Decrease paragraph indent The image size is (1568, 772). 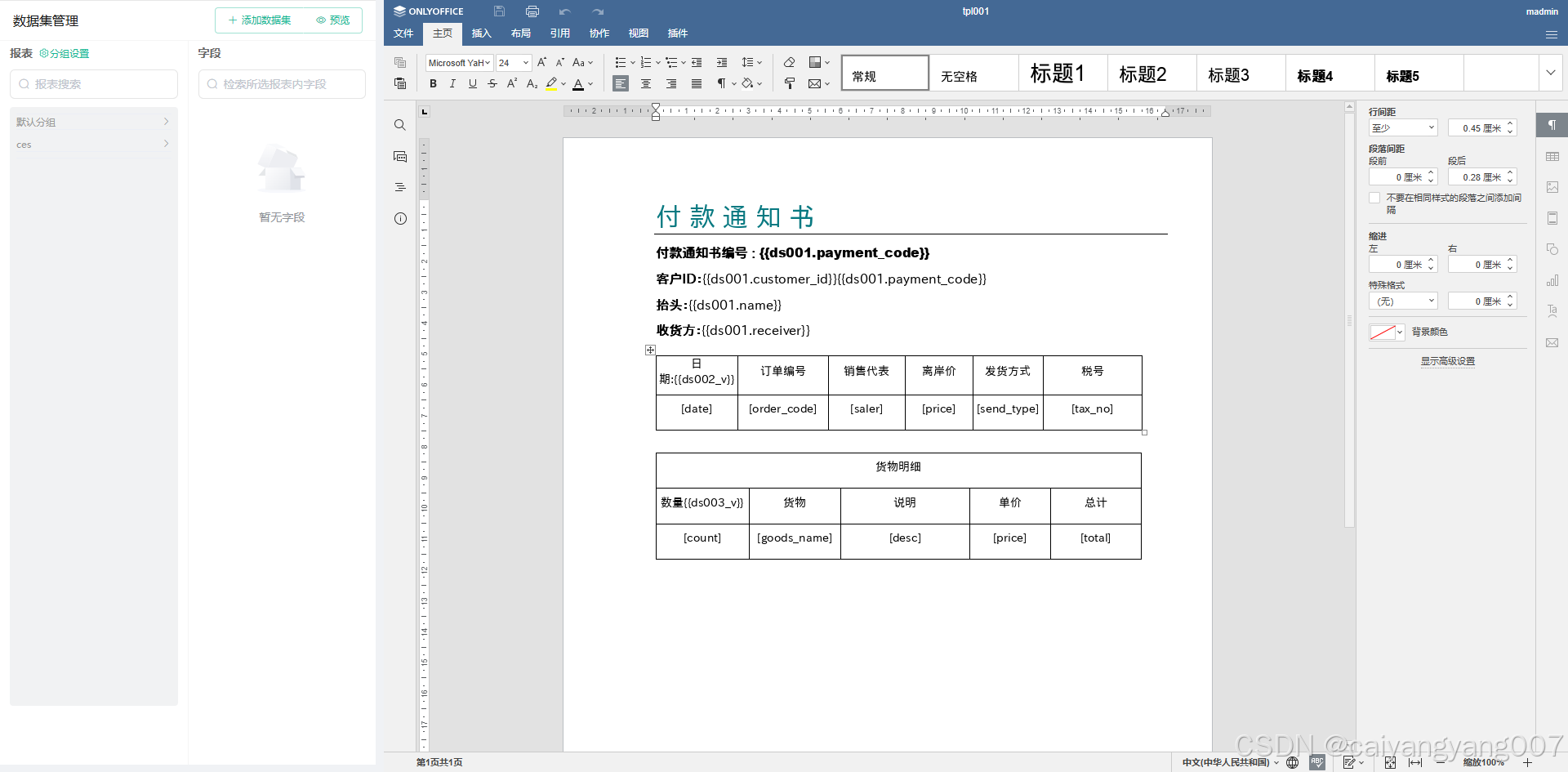click(697, 62)
